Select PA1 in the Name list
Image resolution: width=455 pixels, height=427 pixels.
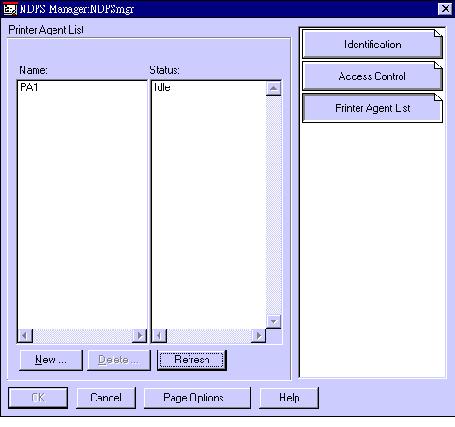point(29,87)
